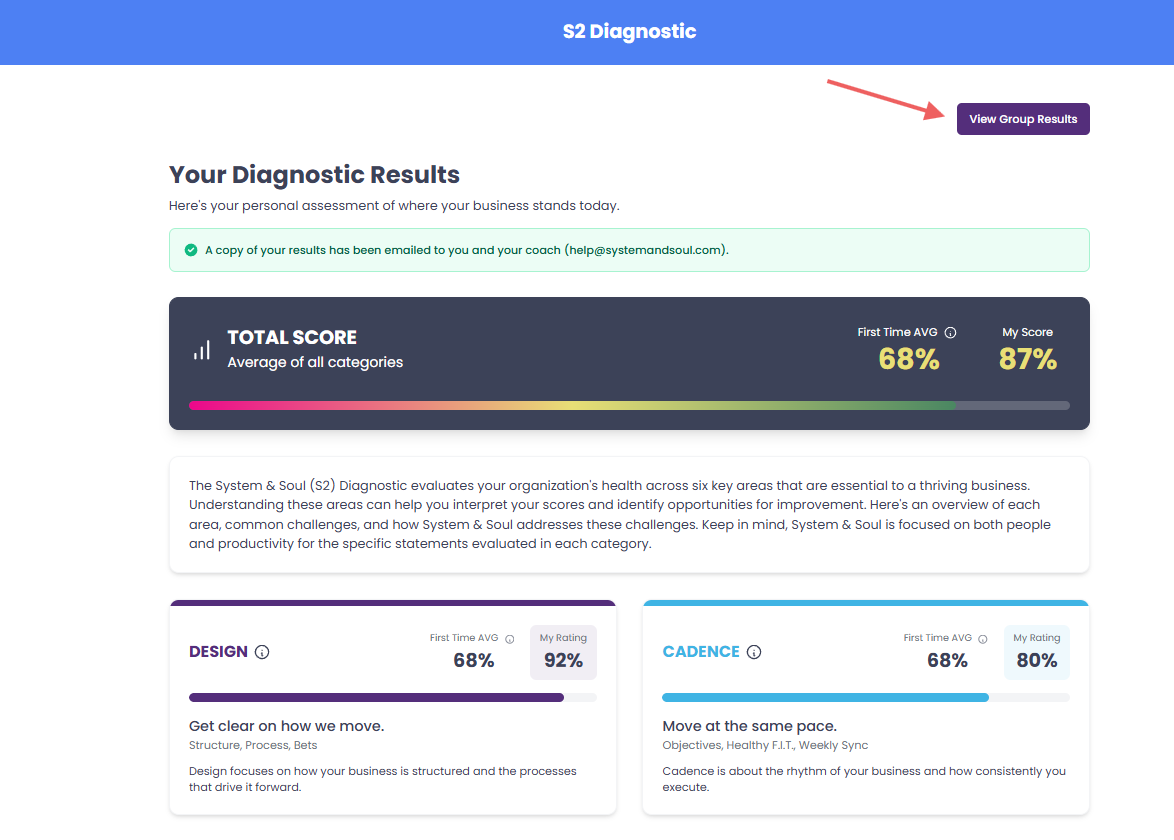
Task: Open the info icon beside the CADENCE title
Action: click(x=754, y=652)
